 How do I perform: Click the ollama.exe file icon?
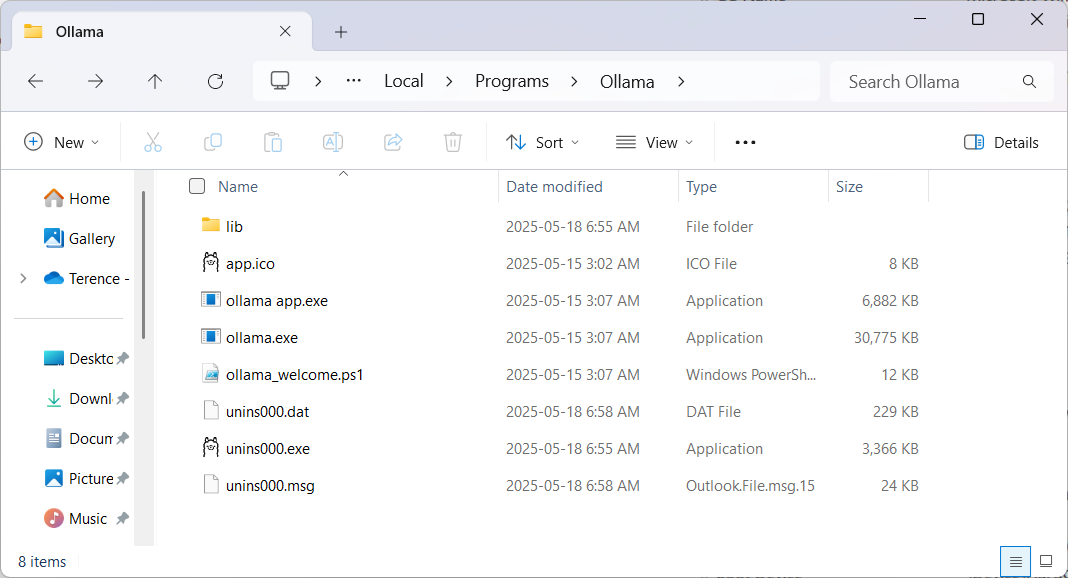click(x=211, y=336)
